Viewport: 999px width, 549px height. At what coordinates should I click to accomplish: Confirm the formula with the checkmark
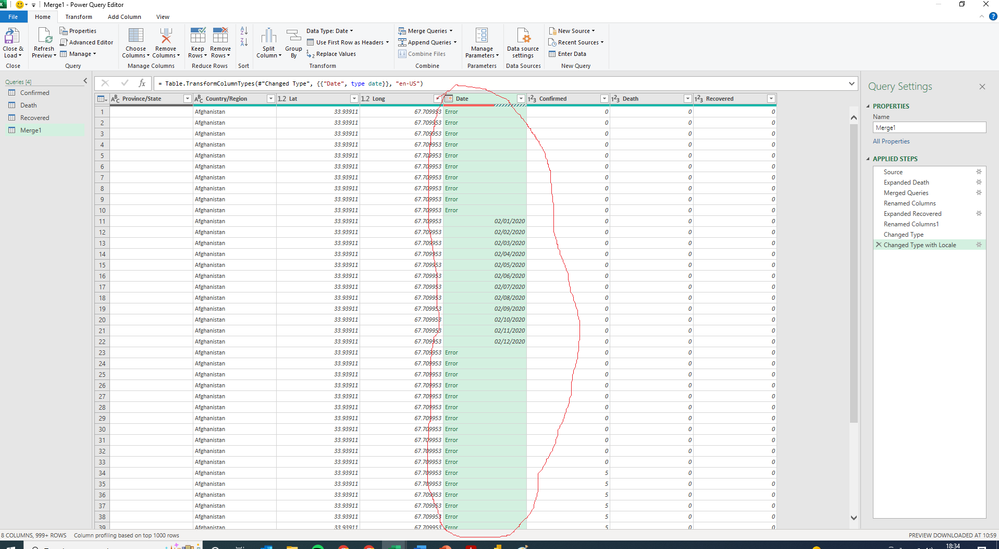click(124, 83)
